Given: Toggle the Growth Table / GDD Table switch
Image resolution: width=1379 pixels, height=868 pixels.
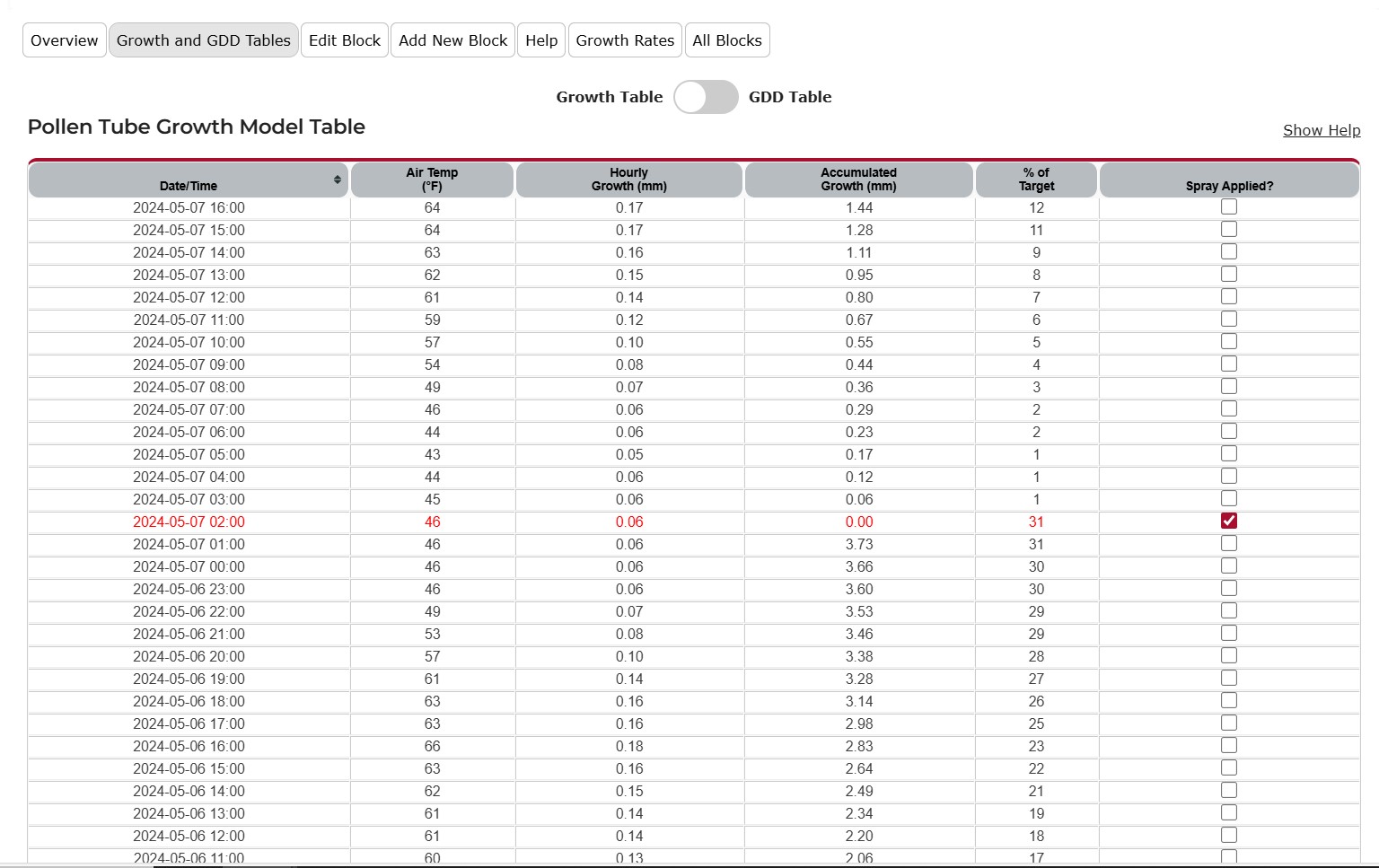Looking at the screenshot, I should [706, 97].
